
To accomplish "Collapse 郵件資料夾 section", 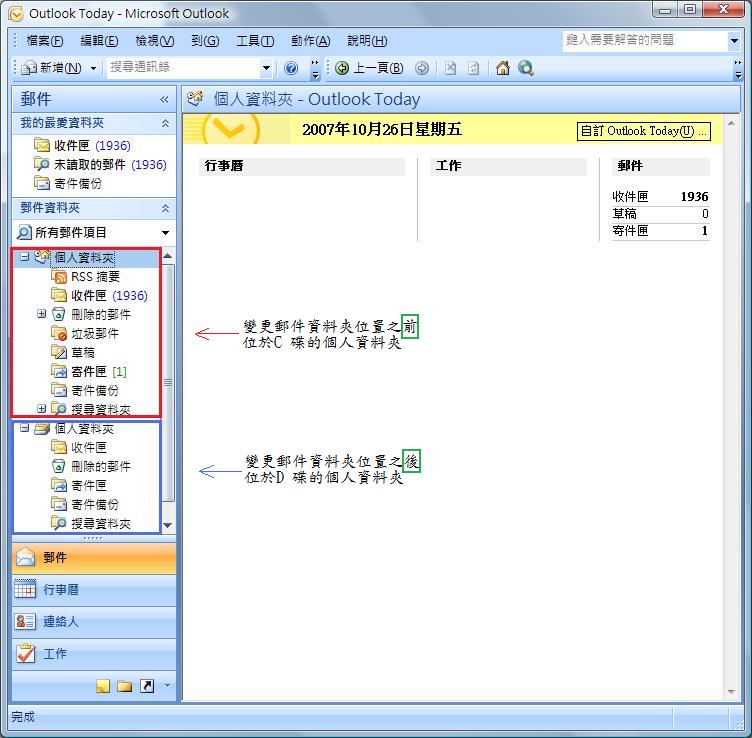I will coord(165,208).
